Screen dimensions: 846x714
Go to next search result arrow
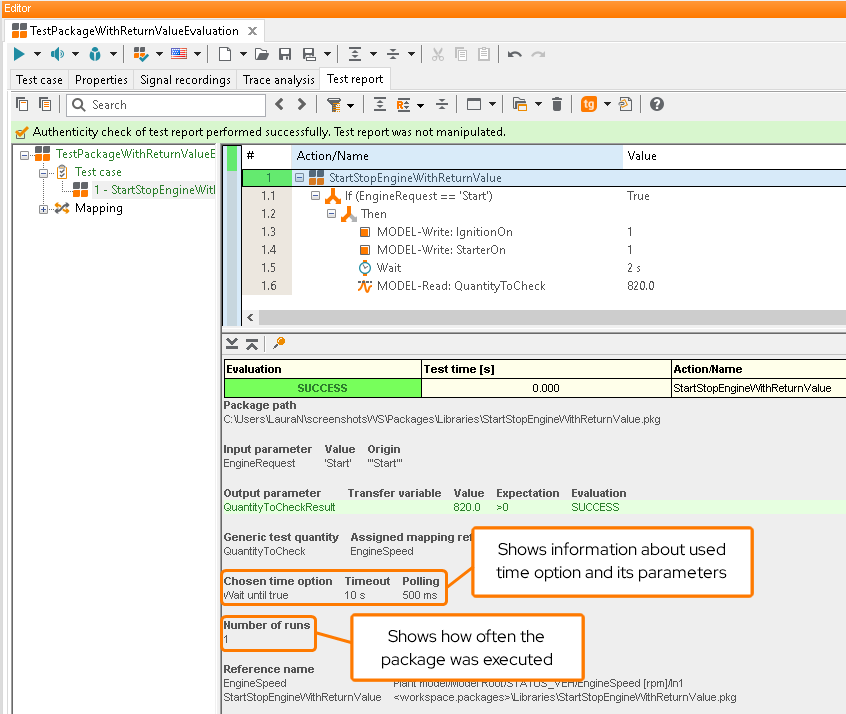(x=302, y=104)
